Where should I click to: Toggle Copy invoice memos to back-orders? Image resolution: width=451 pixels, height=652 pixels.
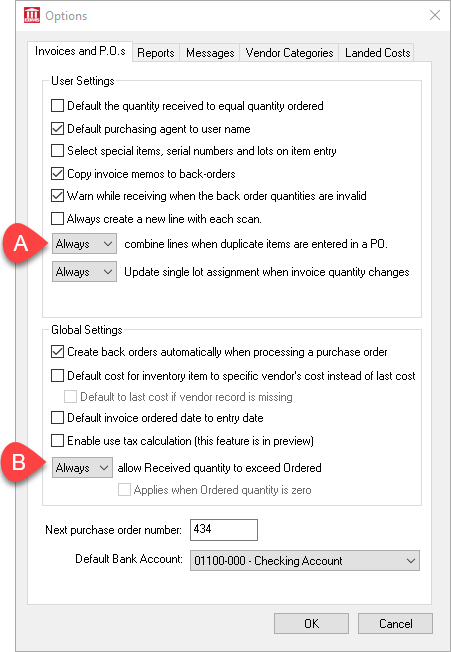57,173
